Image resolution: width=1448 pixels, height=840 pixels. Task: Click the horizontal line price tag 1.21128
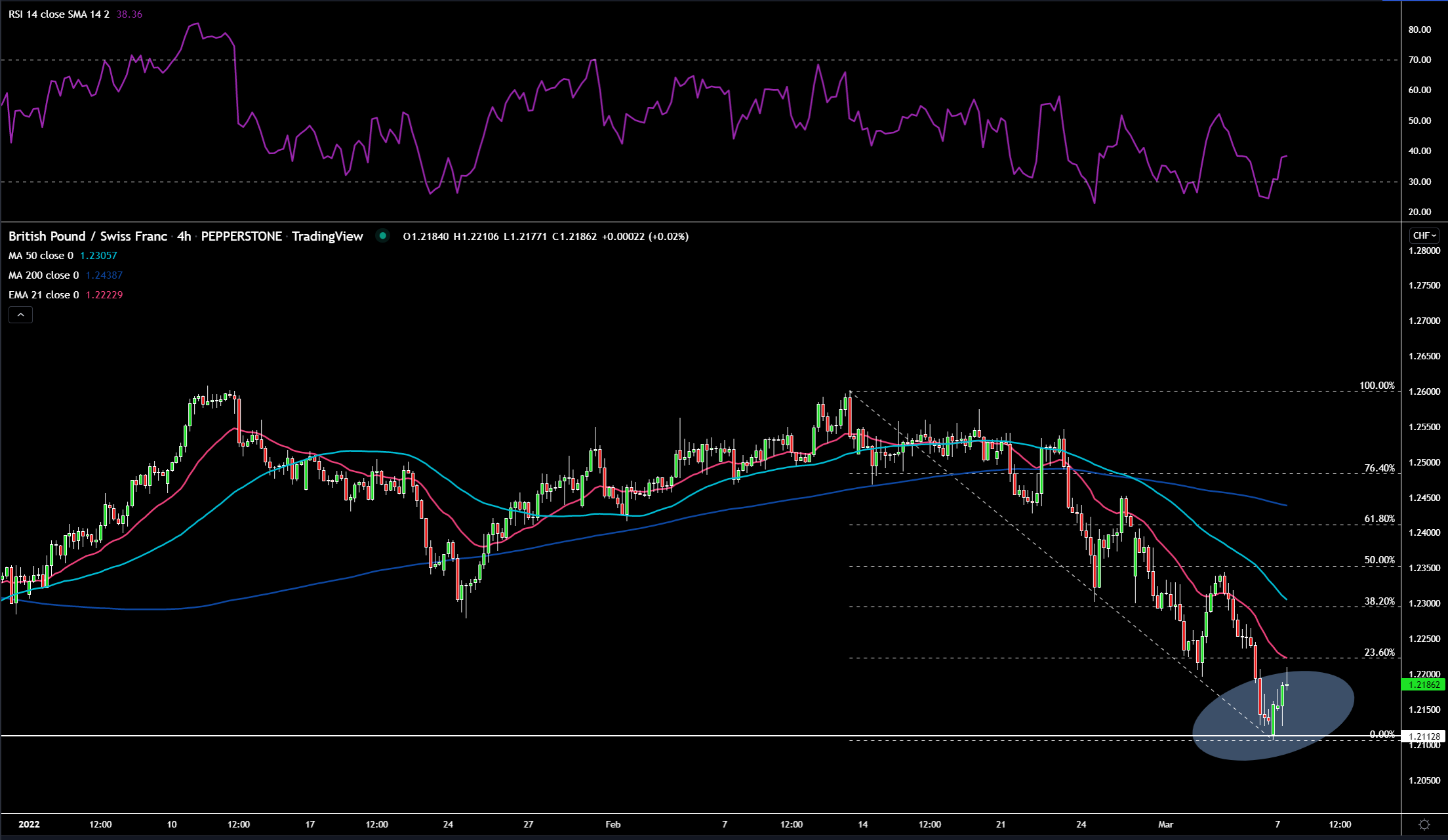1423,736
